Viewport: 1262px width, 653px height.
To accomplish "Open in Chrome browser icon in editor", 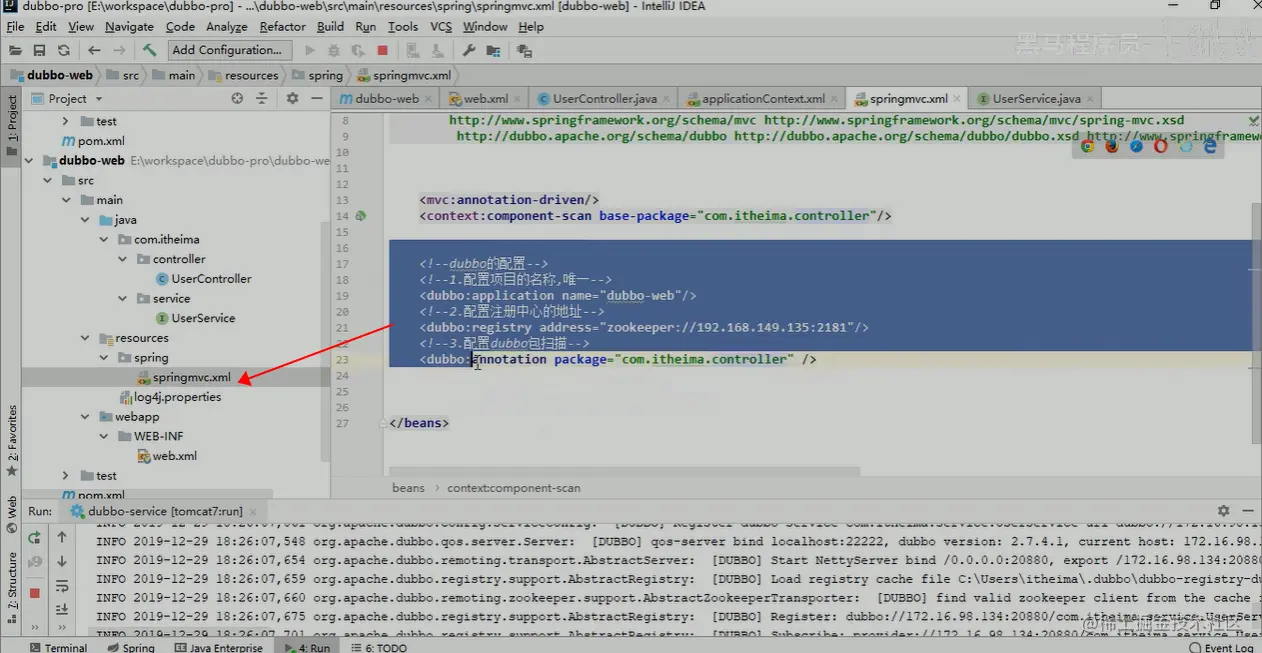I will (x=1088, y=146).
